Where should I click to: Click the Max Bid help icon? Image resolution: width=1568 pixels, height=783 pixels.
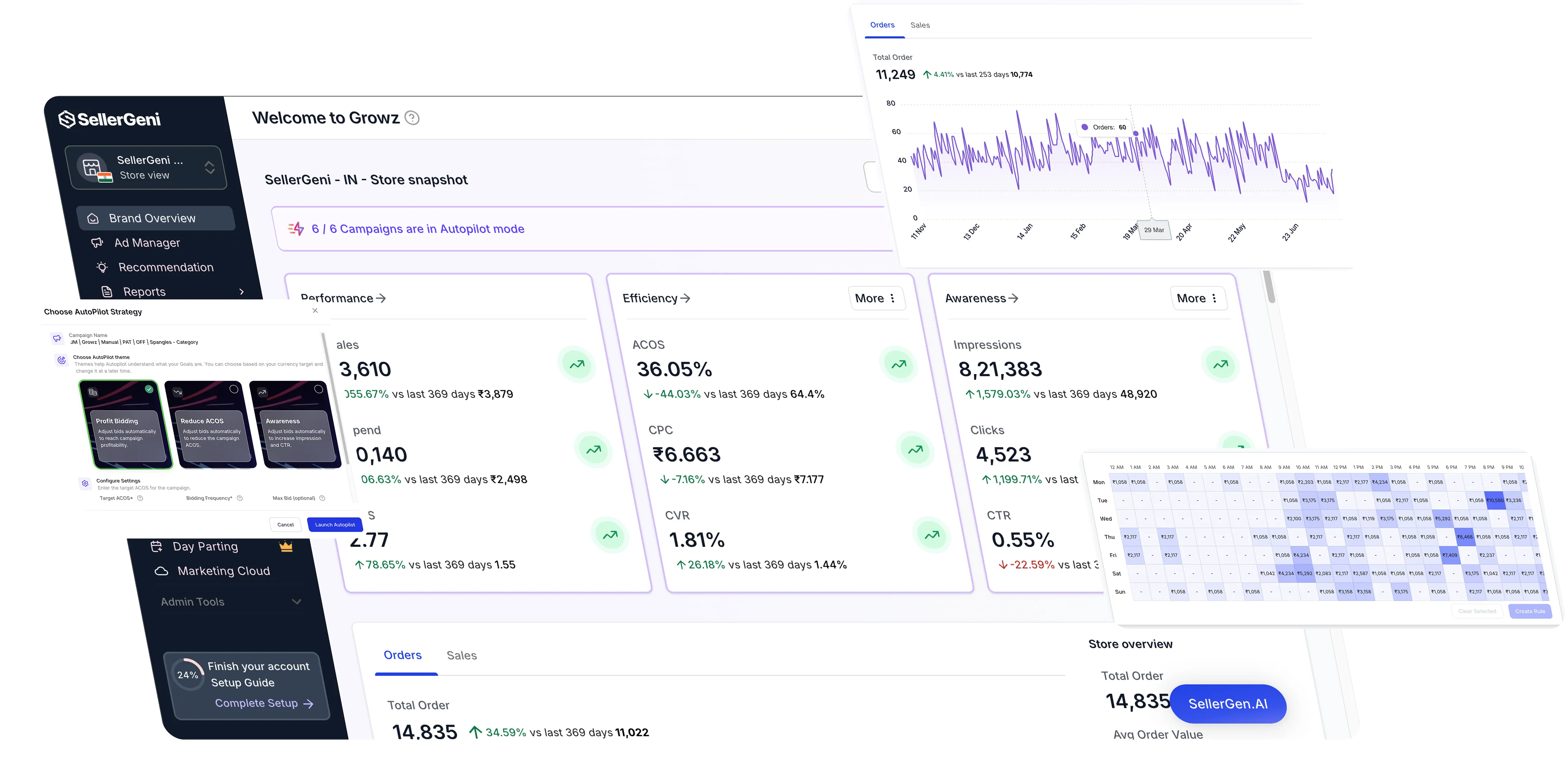(x=323, y=498)
